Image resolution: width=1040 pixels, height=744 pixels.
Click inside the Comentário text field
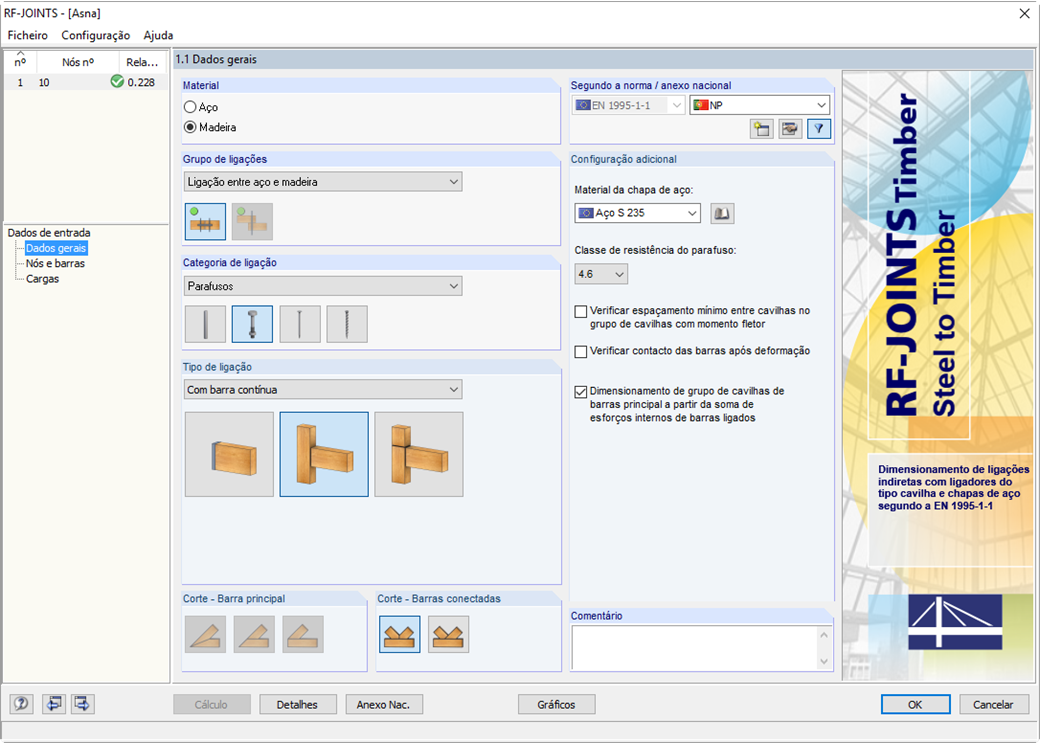click(x=694, y=648)
